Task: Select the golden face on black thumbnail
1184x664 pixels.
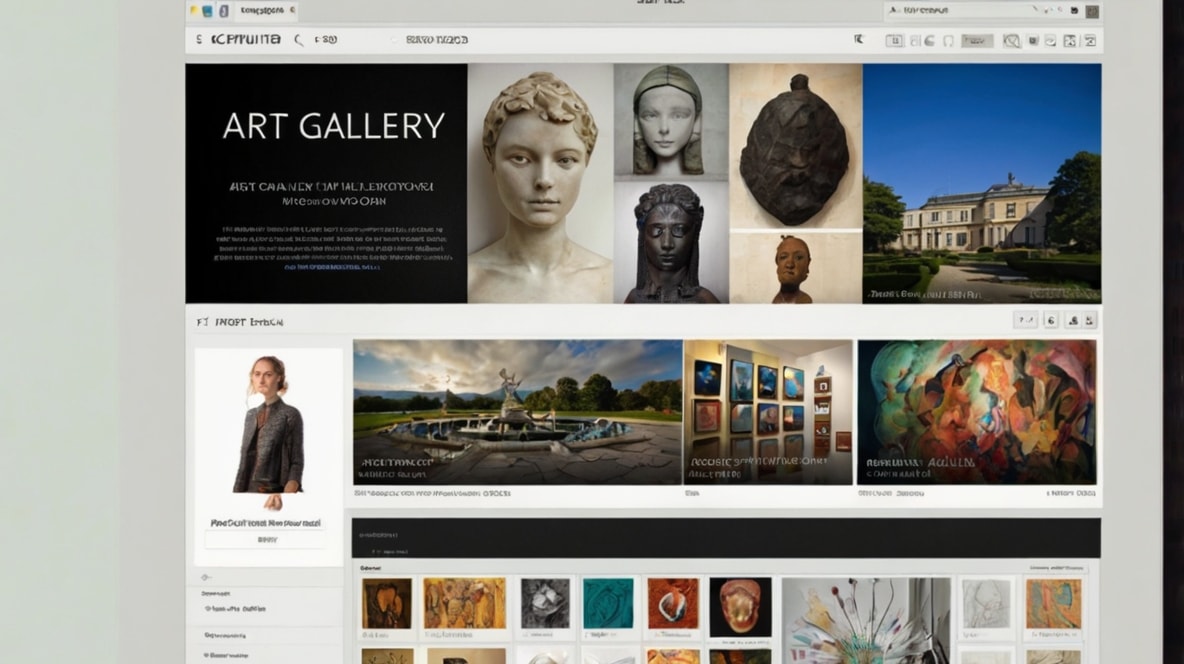Action: [x=740, y=607]
